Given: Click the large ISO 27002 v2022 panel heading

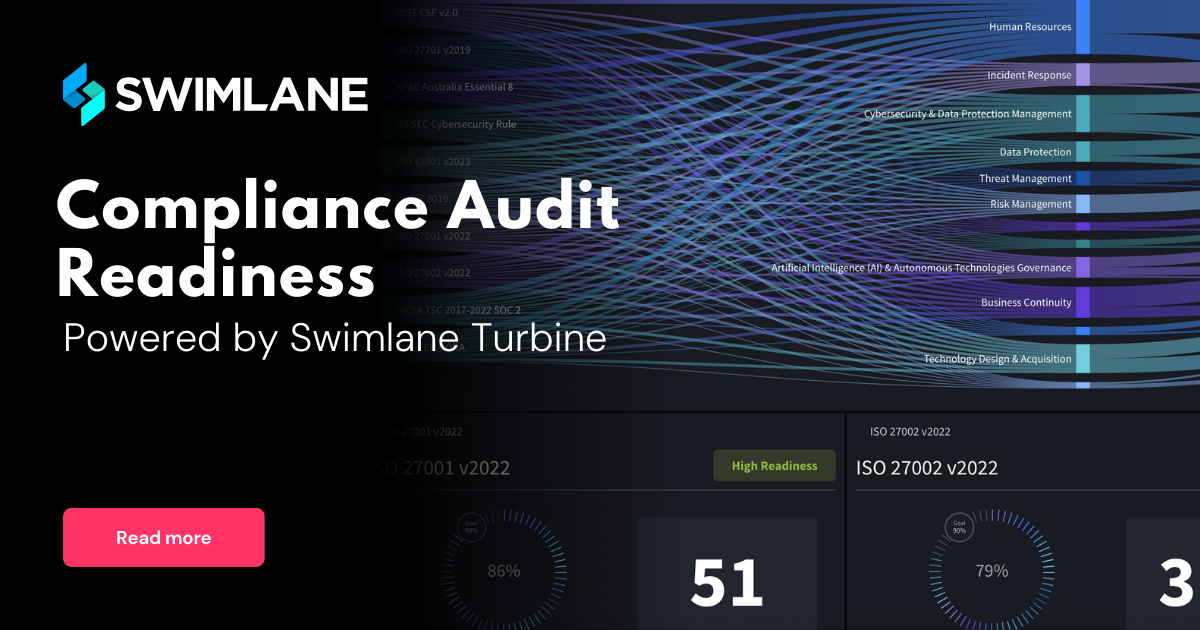Looking at the screenshot, I should [x=927, y=468].
